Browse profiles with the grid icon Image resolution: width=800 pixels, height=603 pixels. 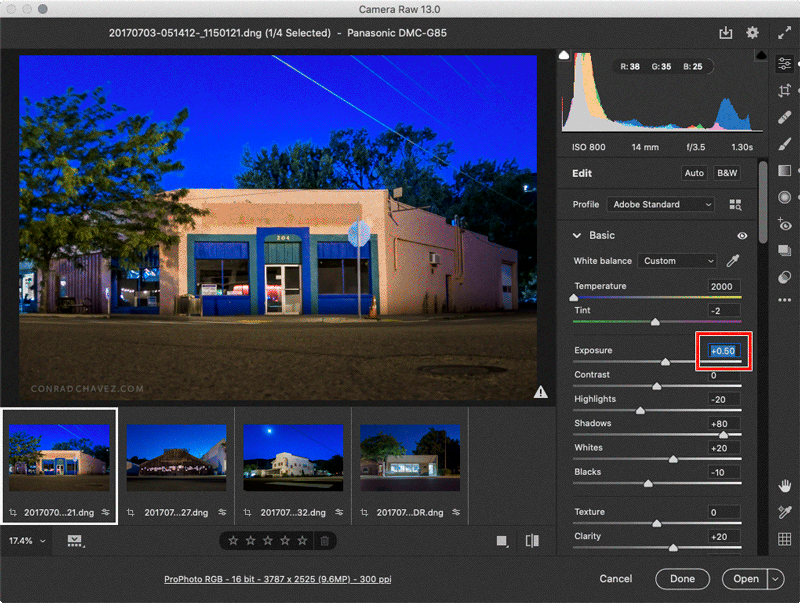735,205
